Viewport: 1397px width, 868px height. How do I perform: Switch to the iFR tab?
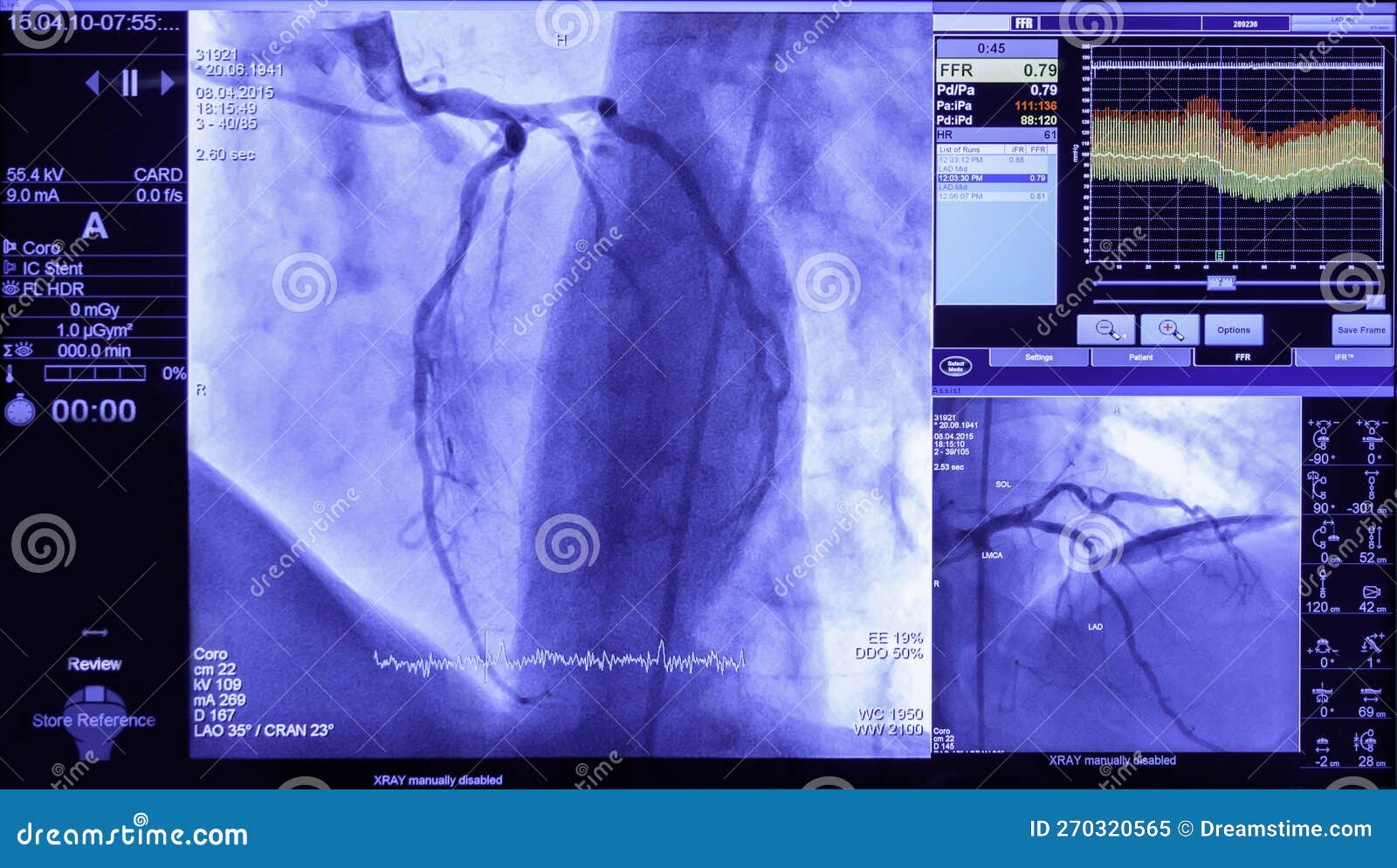[x=1344, y=357]
